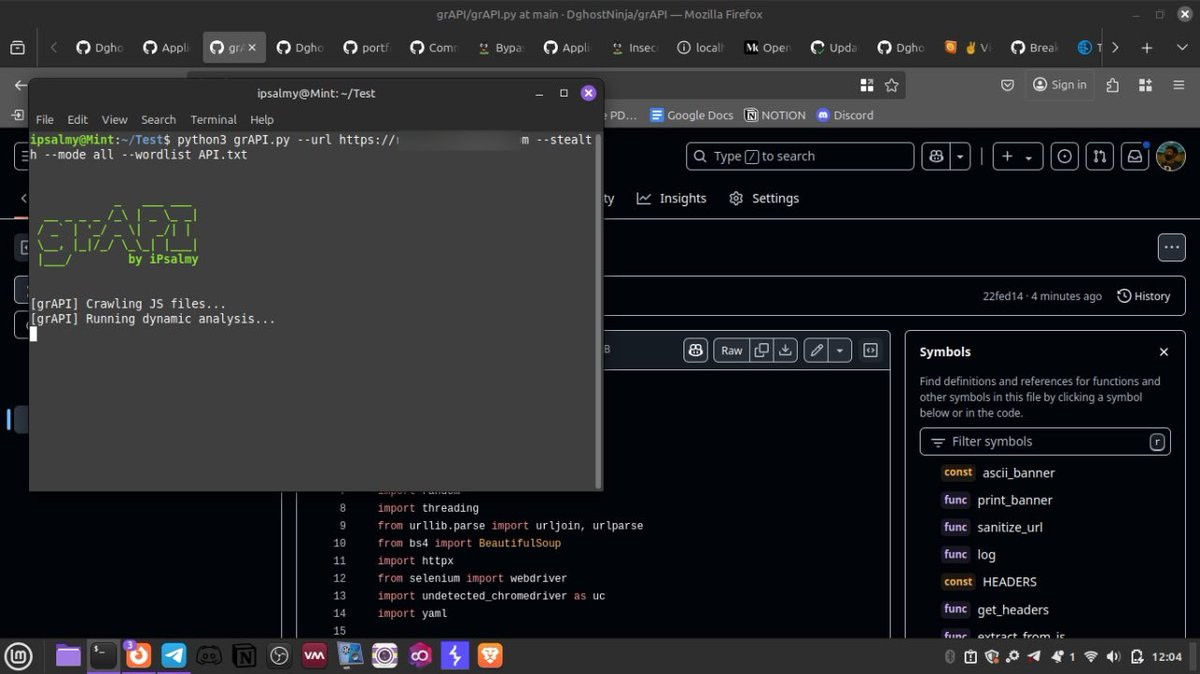Open the terminal Search menu
This screenshot has width=1200, height=674.
[158, 119]
